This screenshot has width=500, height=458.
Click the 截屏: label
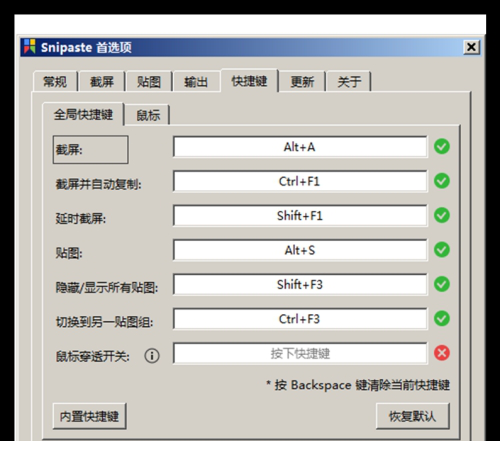pyautogui.click(x=69, y=150)
